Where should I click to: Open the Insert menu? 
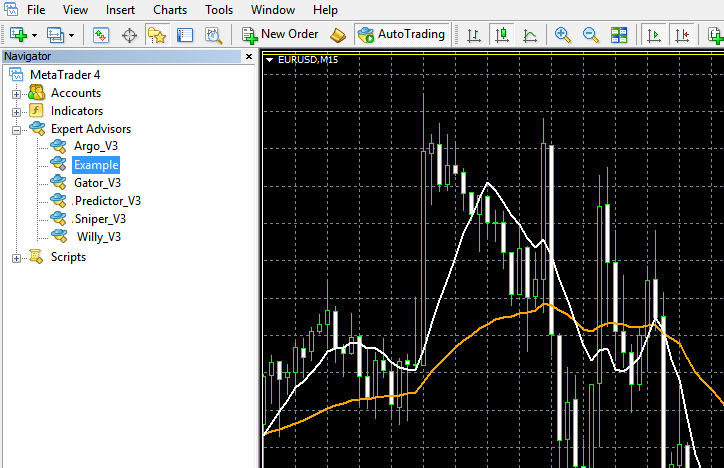click(x=120, y=10)
